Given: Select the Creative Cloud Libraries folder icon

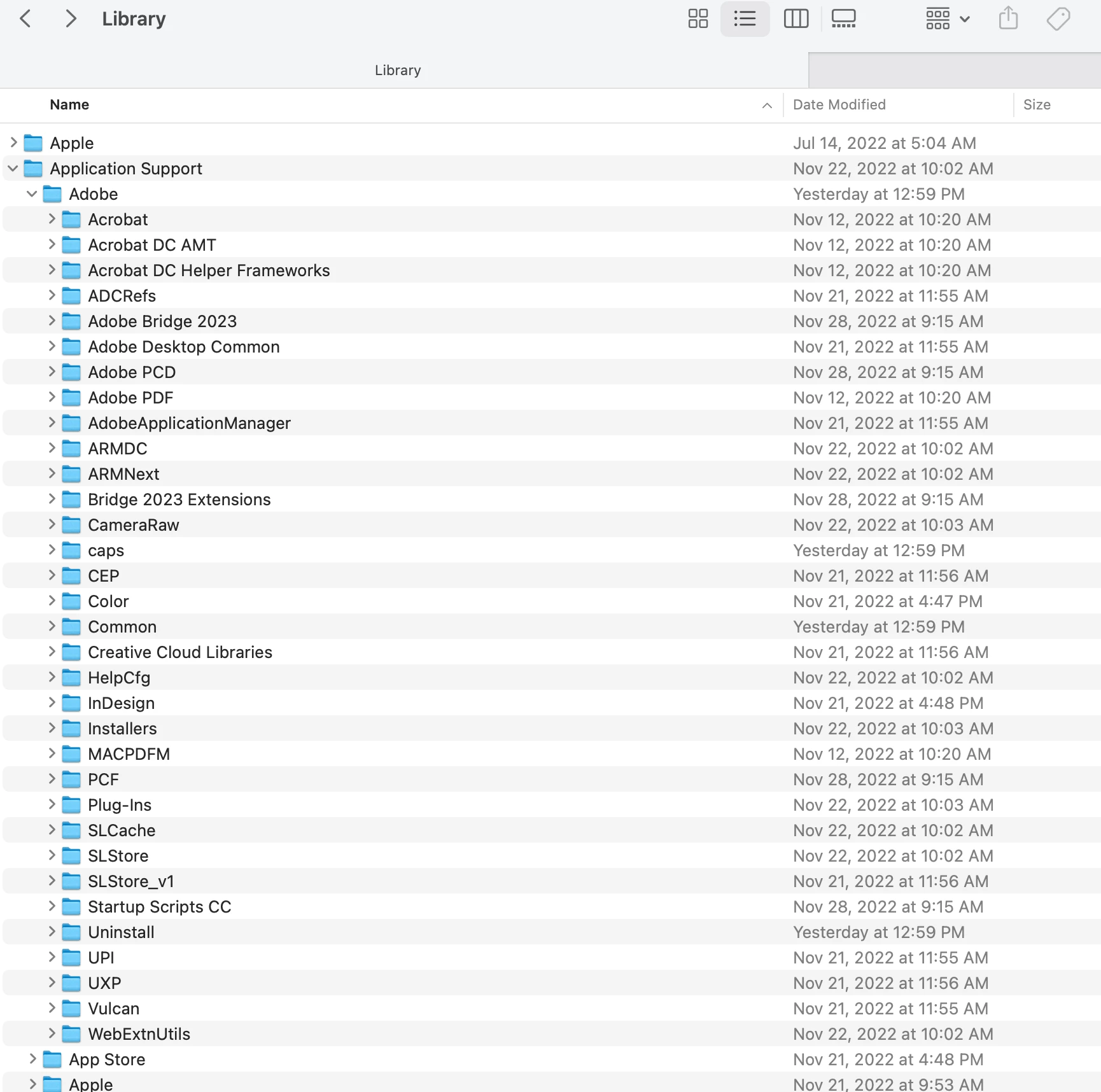Looking at the screenshot, I should coord(71,652).
